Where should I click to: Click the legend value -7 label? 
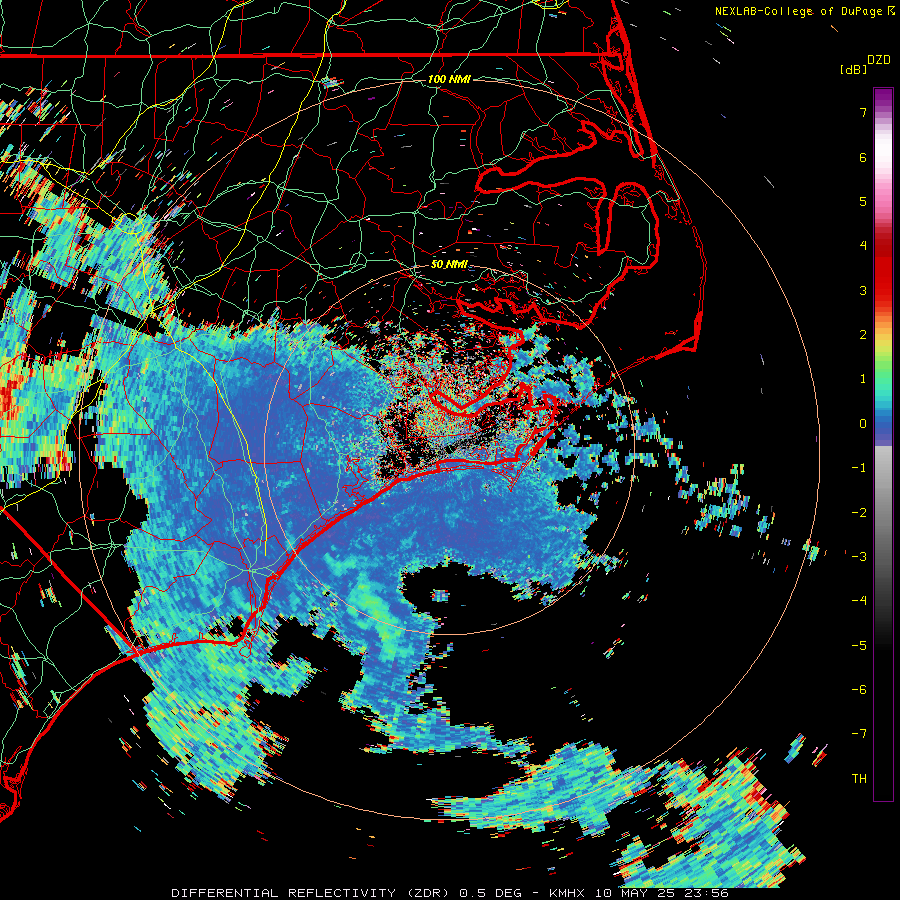pos(859,734)
